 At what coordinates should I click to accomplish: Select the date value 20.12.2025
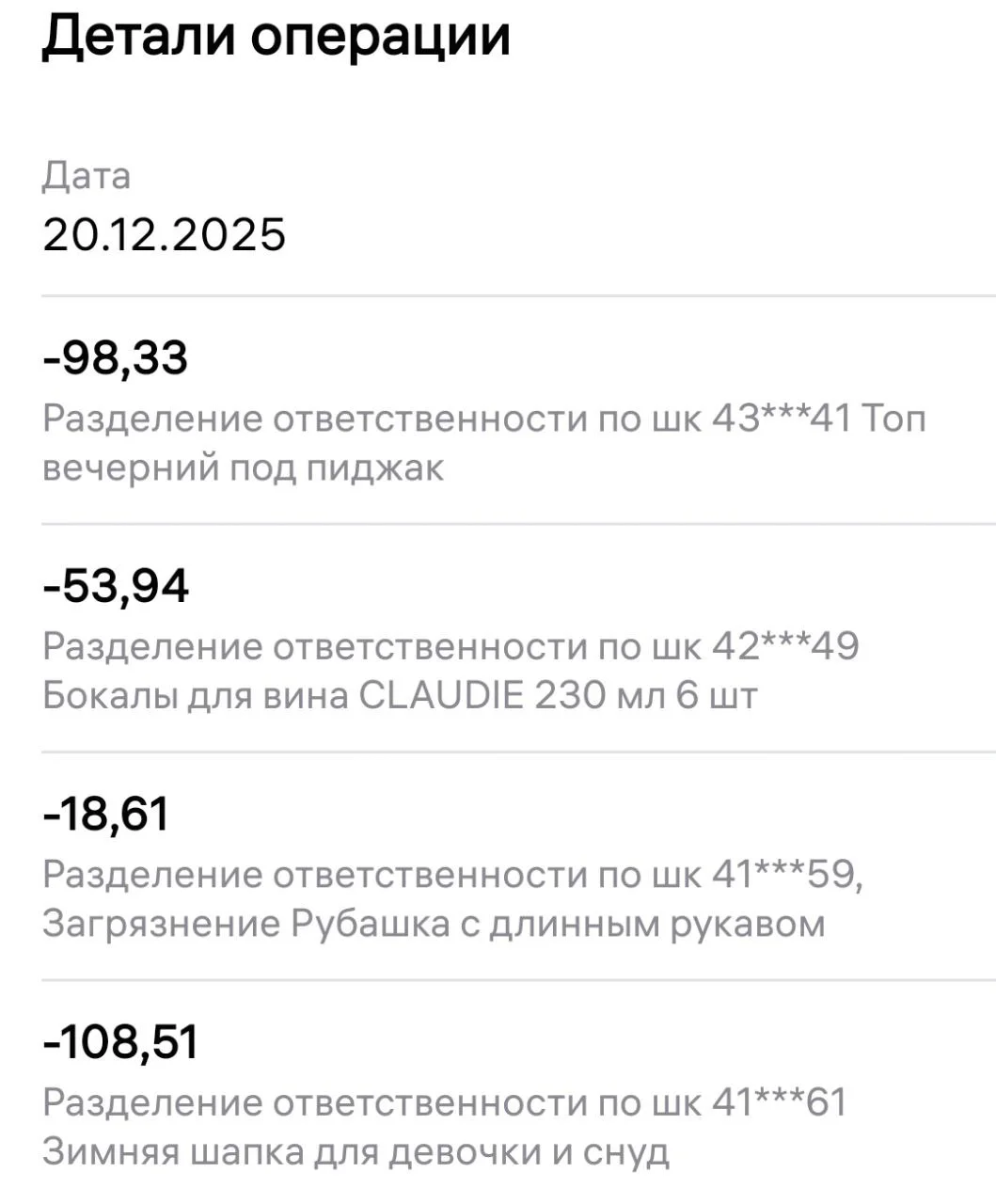point(164,234)
